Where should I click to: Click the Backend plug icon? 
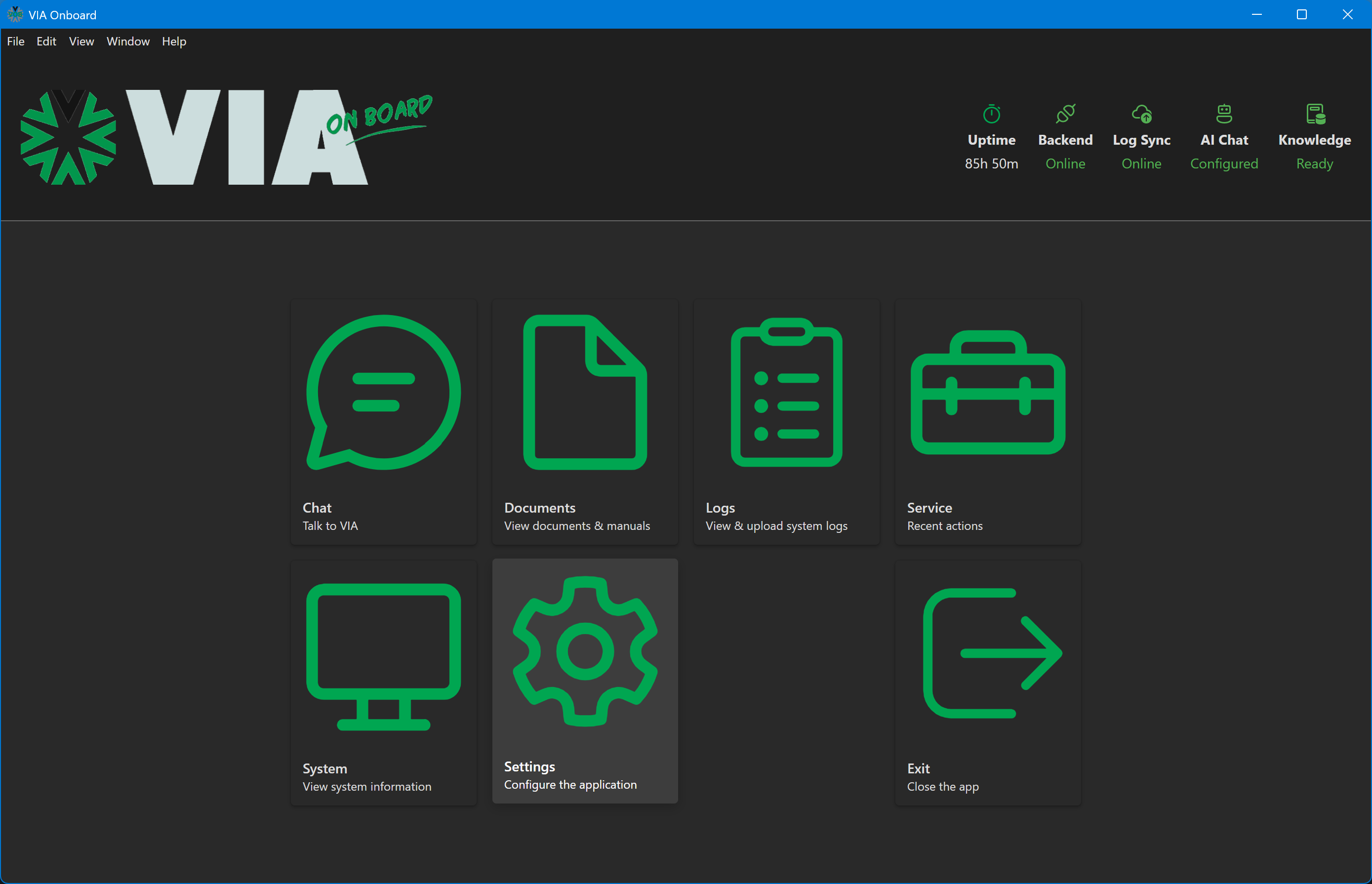(1065, 114)
